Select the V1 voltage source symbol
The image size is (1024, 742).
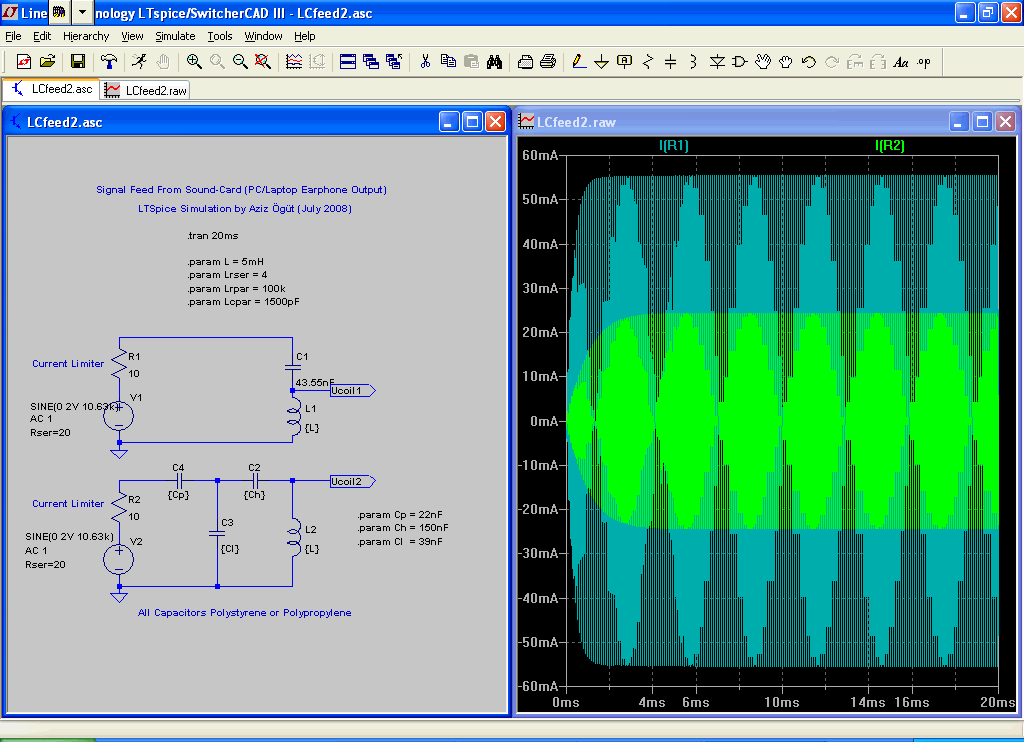click(x=119, y=417)
